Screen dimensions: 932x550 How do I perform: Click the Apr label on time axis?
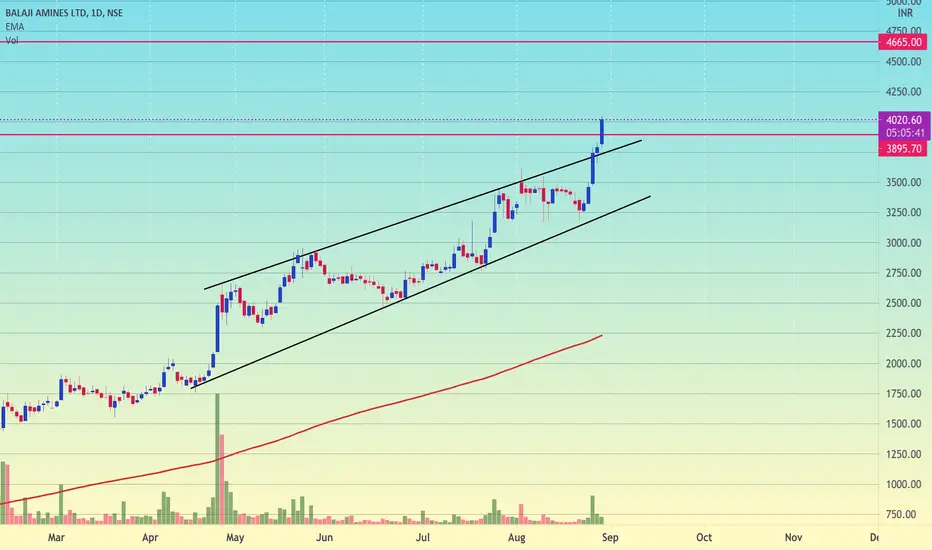click(150, 538)
